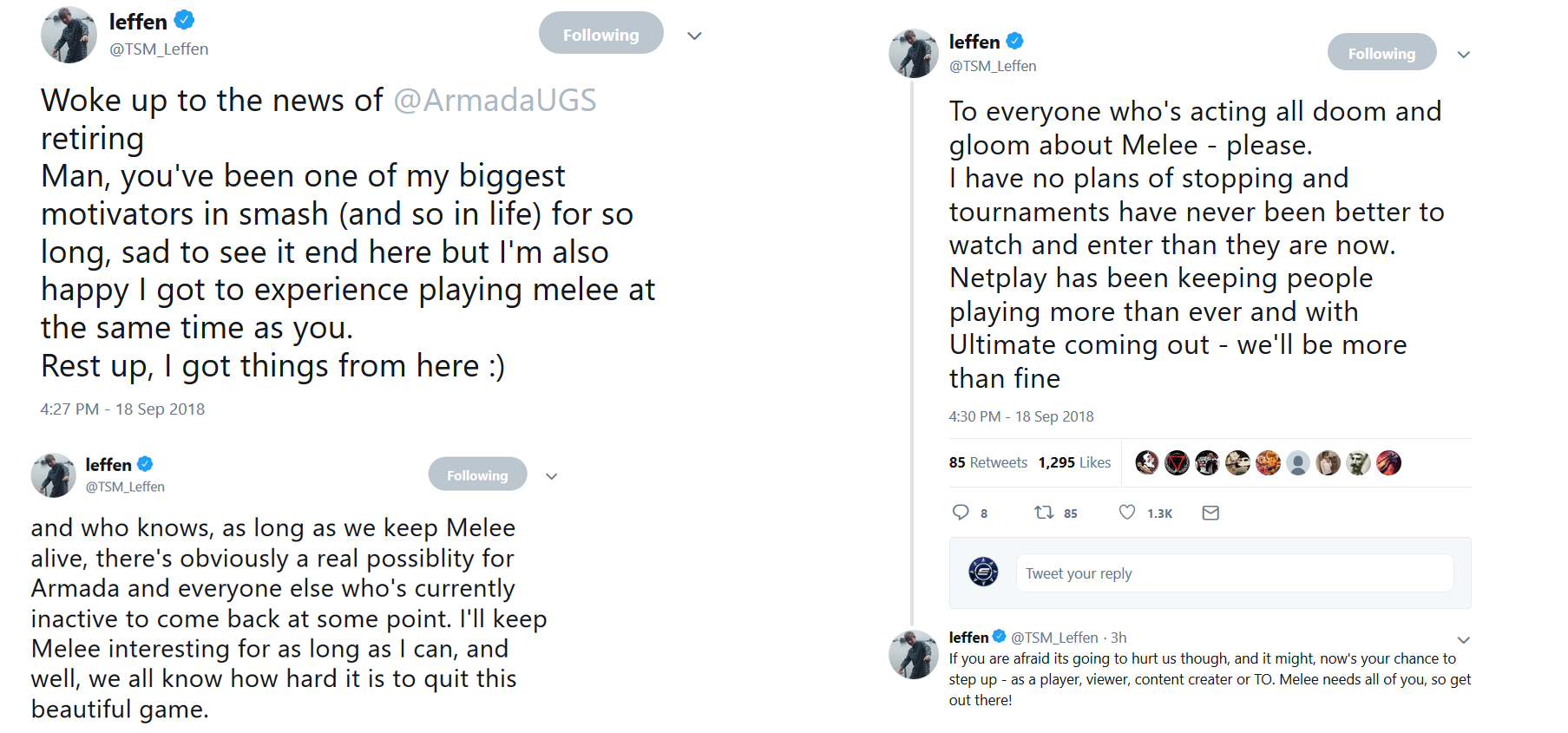Viewport: 1568px width, 733px height.
Task: Open the @ArmadaUGS profile link
Action: pos(495,99)
